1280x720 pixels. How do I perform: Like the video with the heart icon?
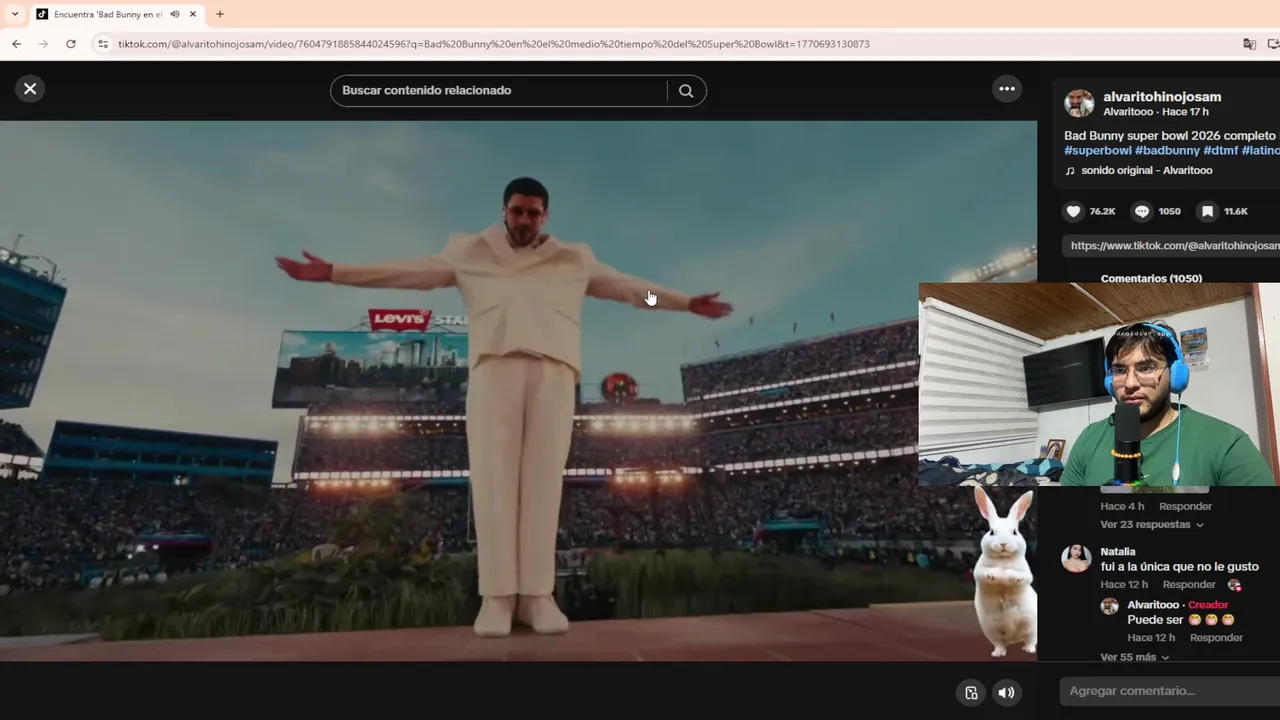[1074, 211]
